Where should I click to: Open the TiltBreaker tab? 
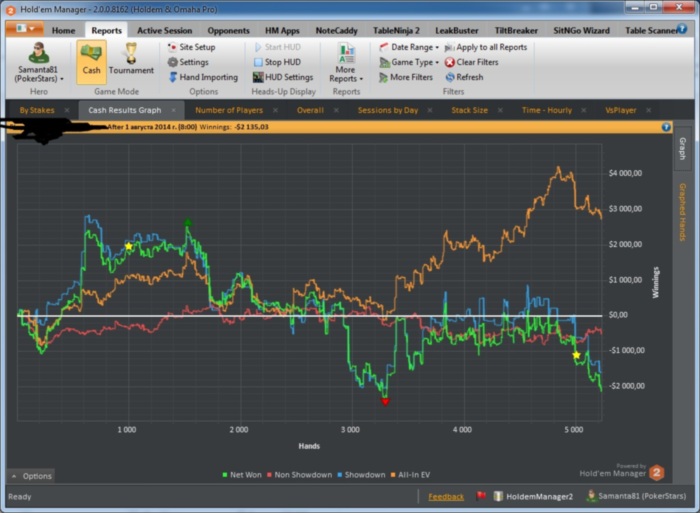tap(516, 30)
